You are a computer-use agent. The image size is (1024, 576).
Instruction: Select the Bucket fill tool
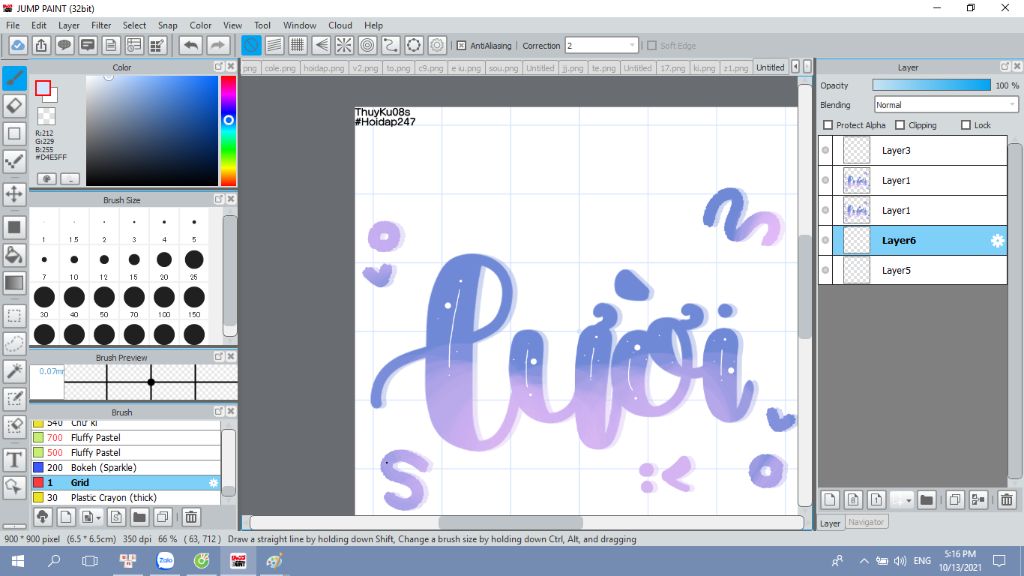(x=14, y=255)
